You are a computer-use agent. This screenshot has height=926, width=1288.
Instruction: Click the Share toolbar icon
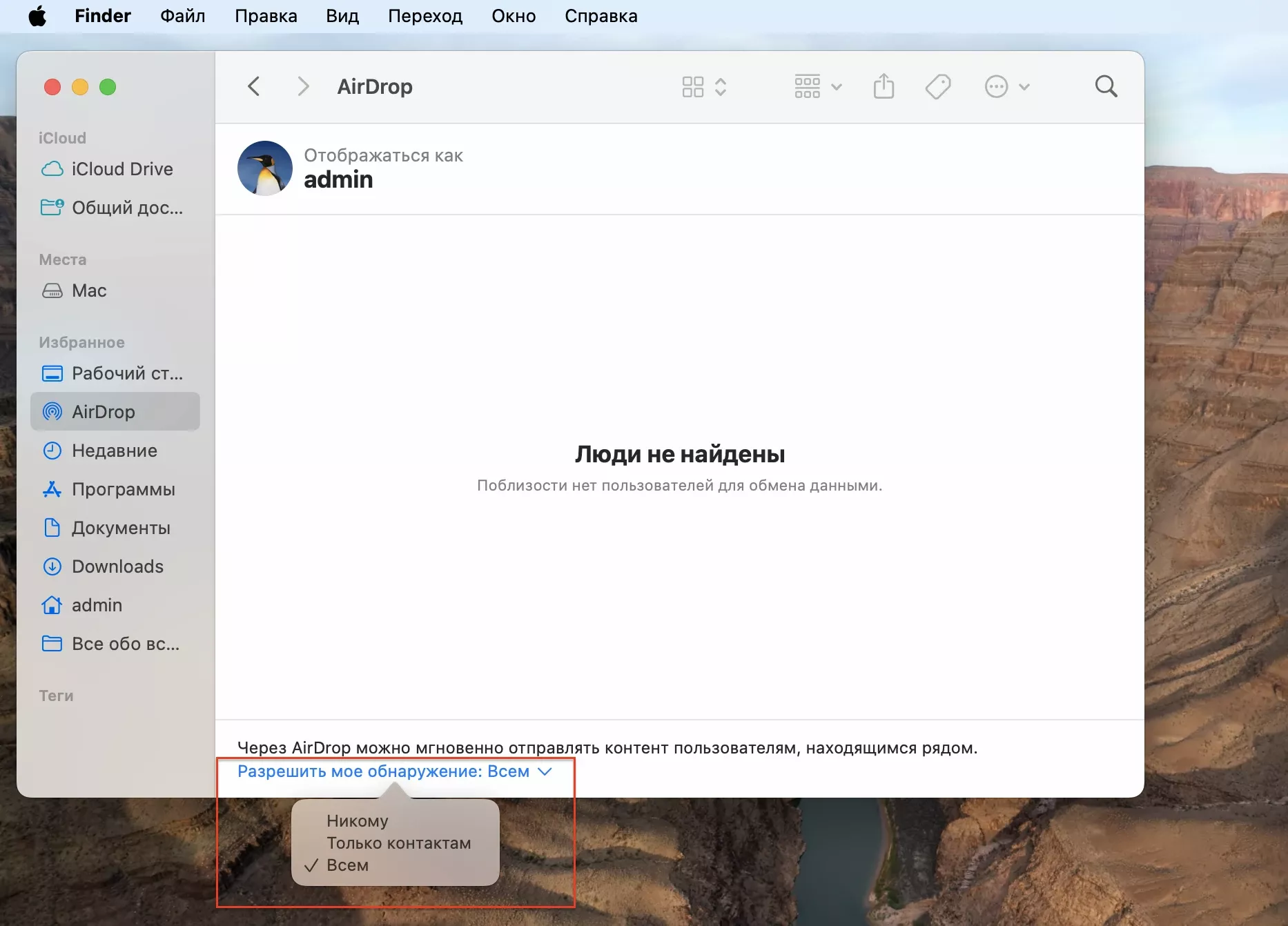(884, 86)
